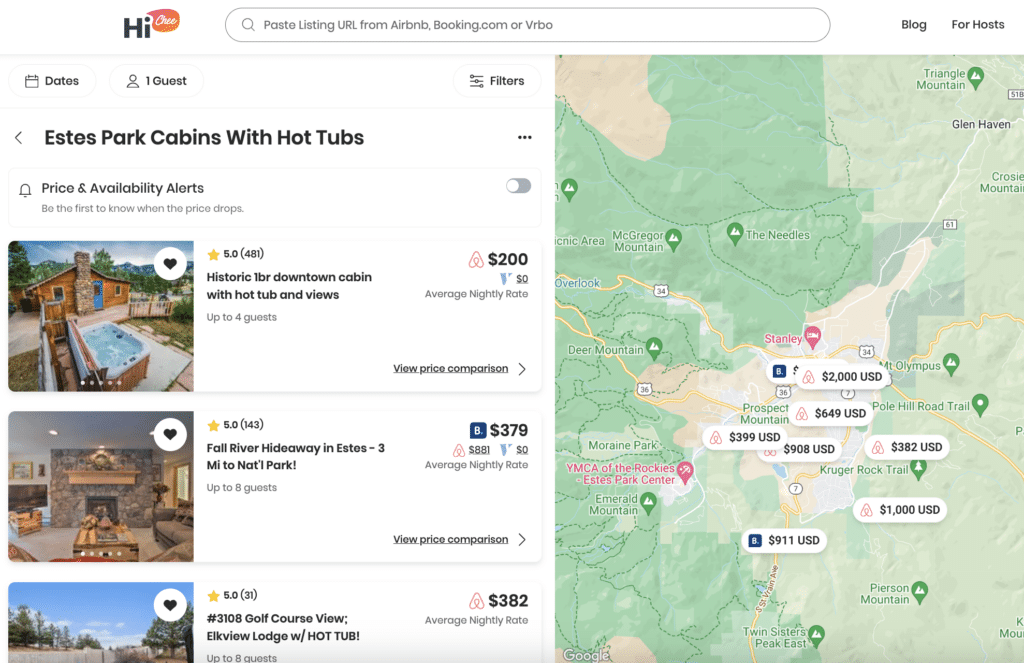Click the Stanley hotel map pin
This screenshot has width=1024, height=663.
click(812, 335)
